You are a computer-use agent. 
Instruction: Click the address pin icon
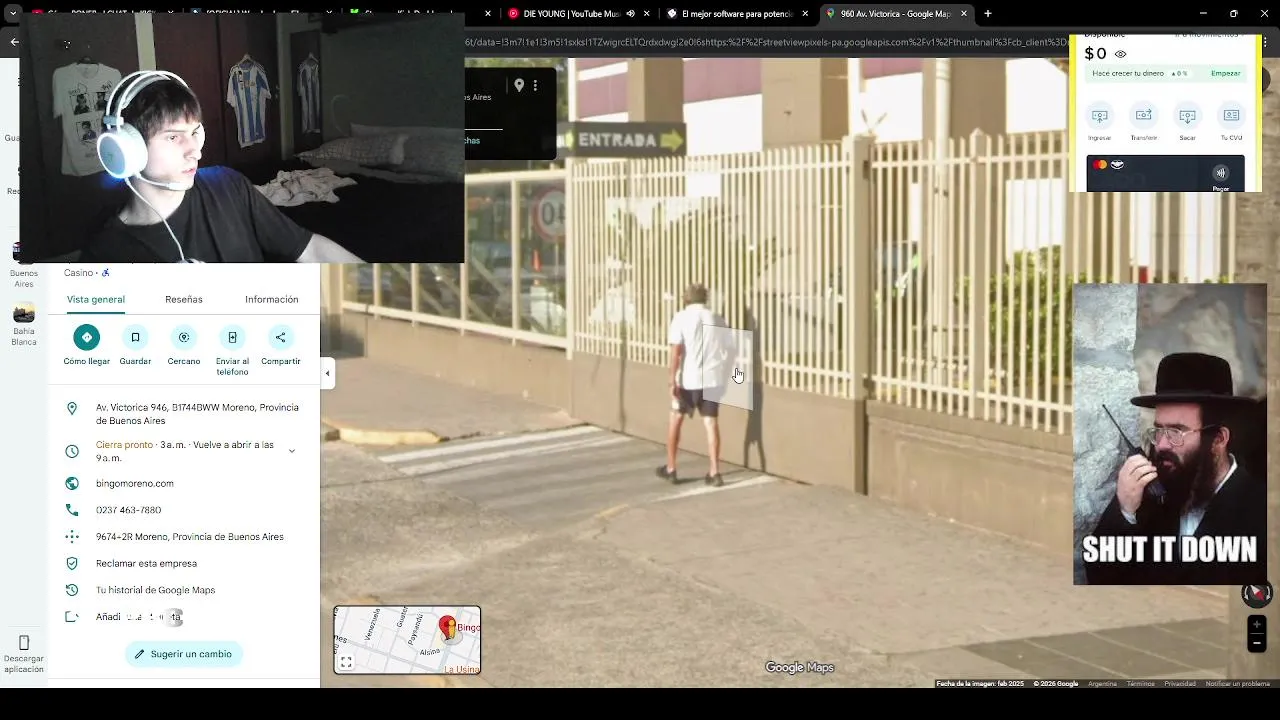[72, 408]
